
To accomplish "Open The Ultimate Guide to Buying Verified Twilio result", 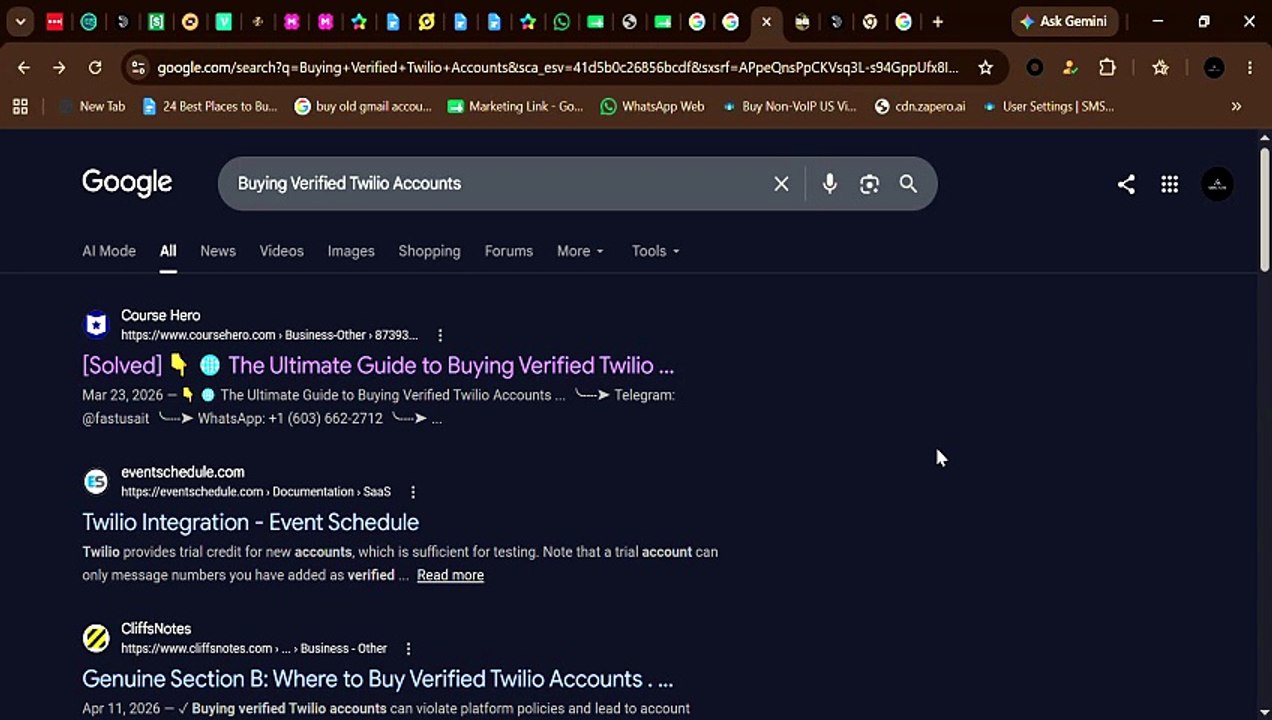I will pyautogui.click(x=378, y=365).
